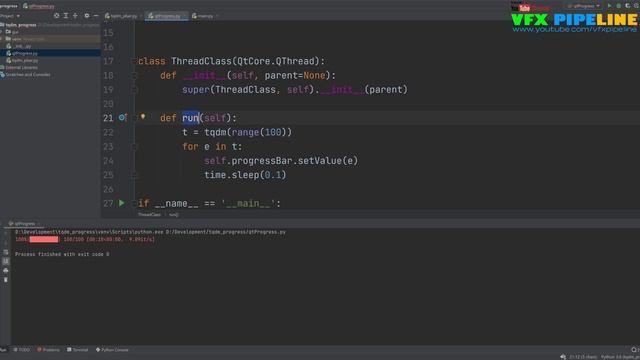Click the green run arrow beside line 27
The width and height of the screenshot is (640, 360).
coord(122,203)
